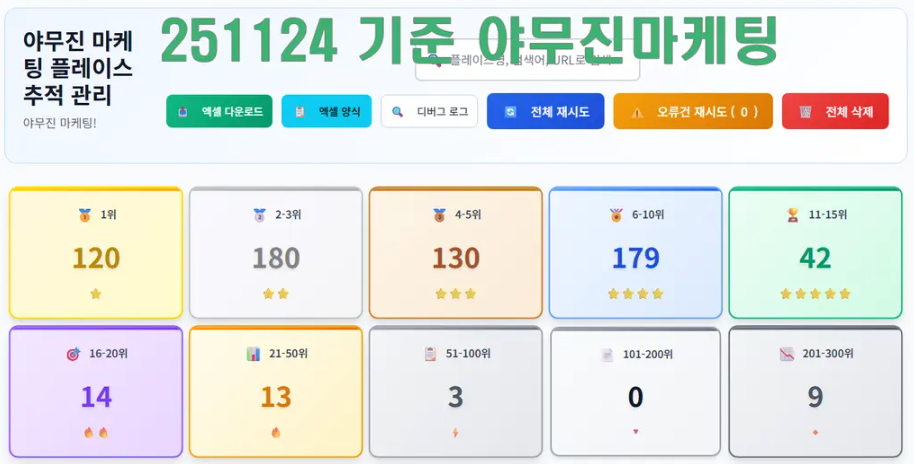Filter by the 4-5위 card showing 130
The width and height of the screenshot is (914, 464).
tap(456, 253)
